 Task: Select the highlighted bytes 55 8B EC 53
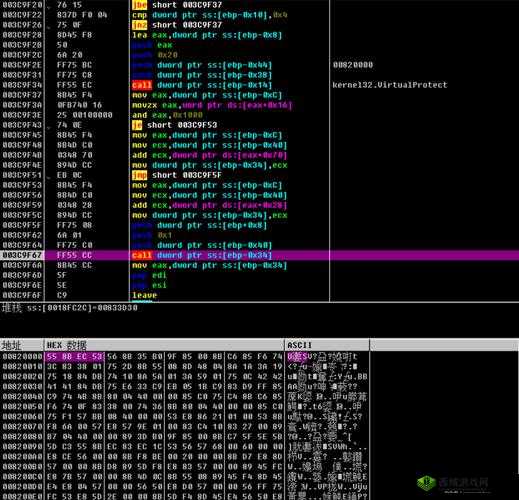pyautogui.click(x=74, y=357)
